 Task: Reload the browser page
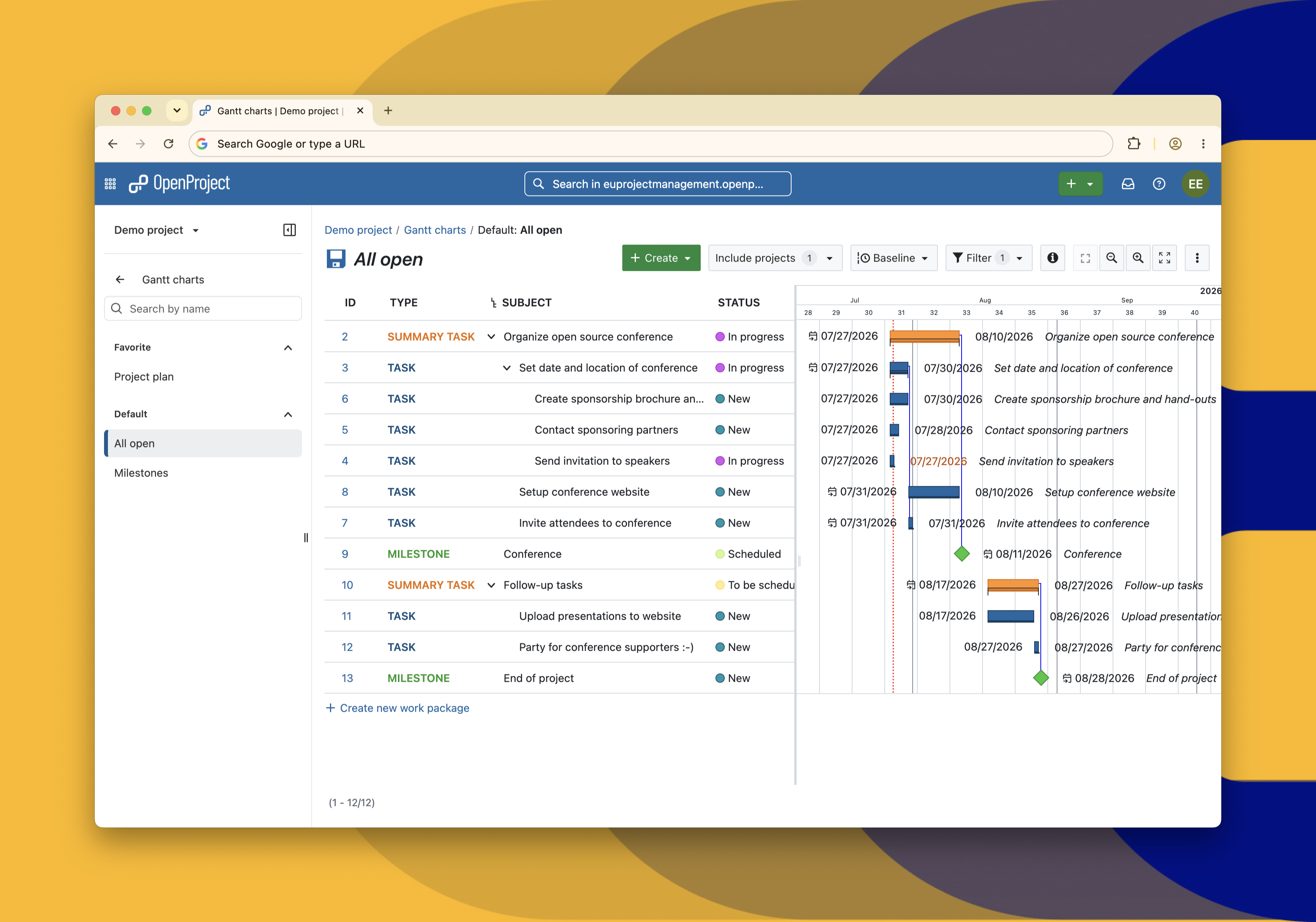click(168, 144)
